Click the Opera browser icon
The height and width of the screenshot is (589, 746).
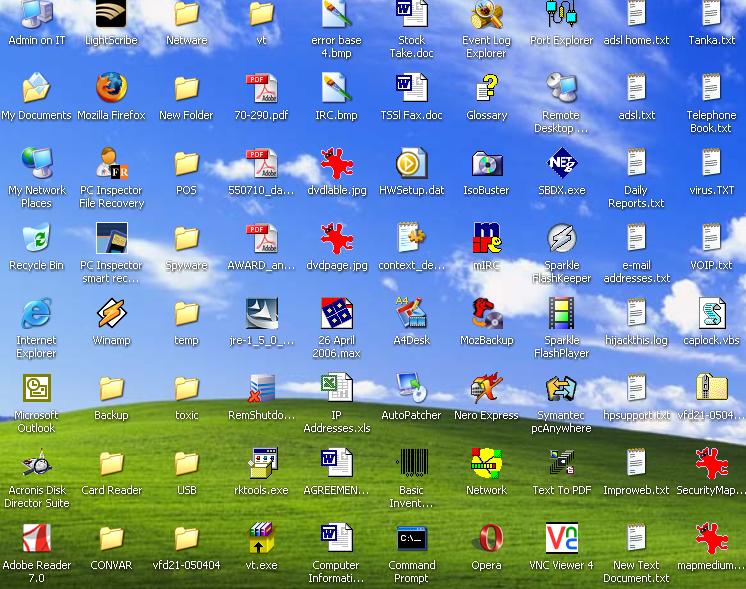[x=486, y=539]
